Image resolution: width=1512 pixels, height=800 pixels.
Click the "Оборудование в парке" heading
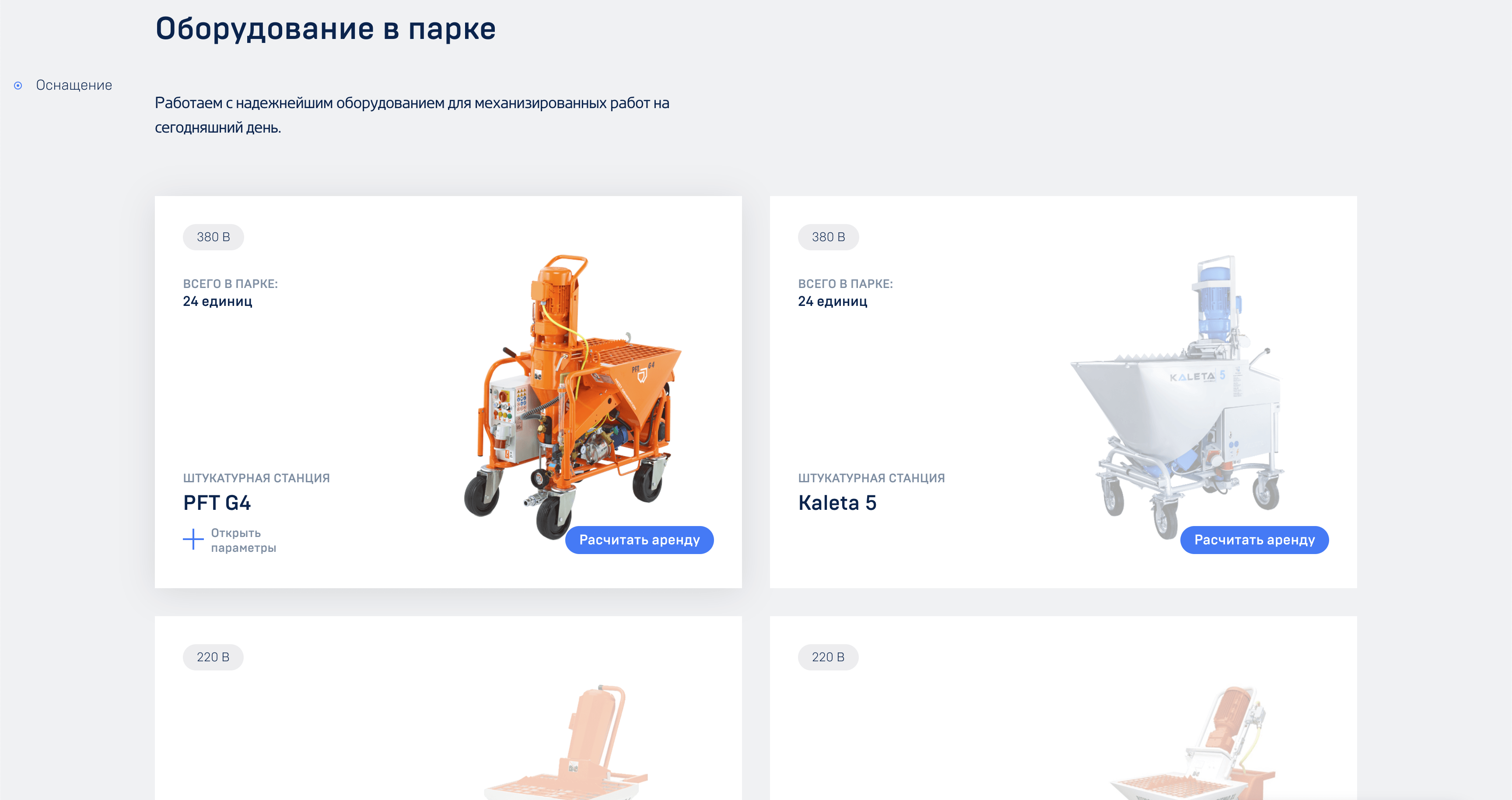coord(326,29)
